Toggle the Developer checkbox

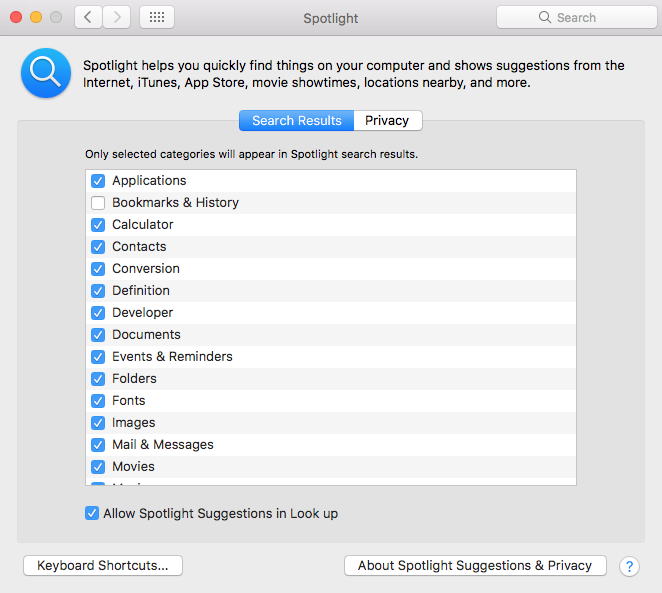pos(98,313)
